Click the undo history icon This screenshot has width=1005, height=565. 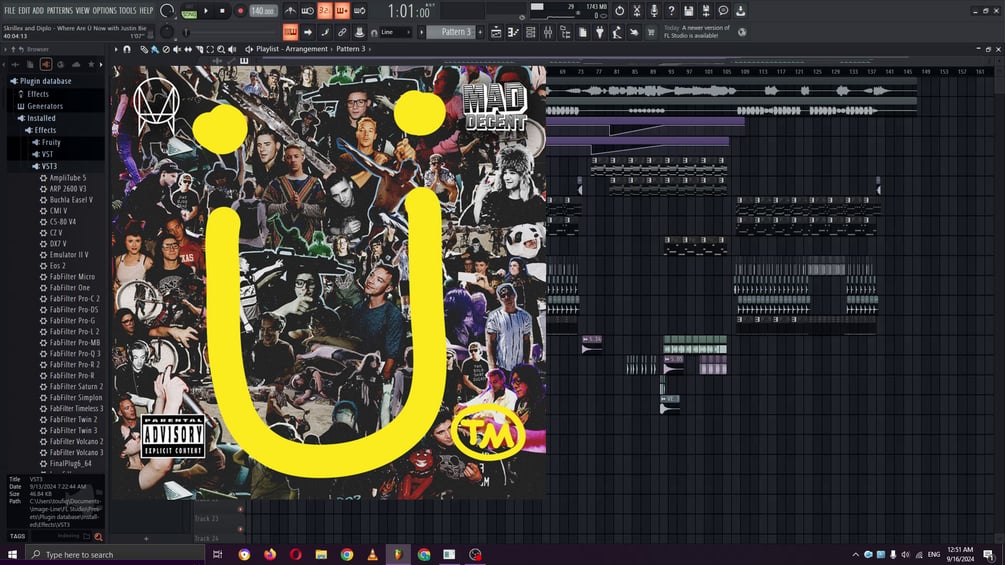click(619, 11)
